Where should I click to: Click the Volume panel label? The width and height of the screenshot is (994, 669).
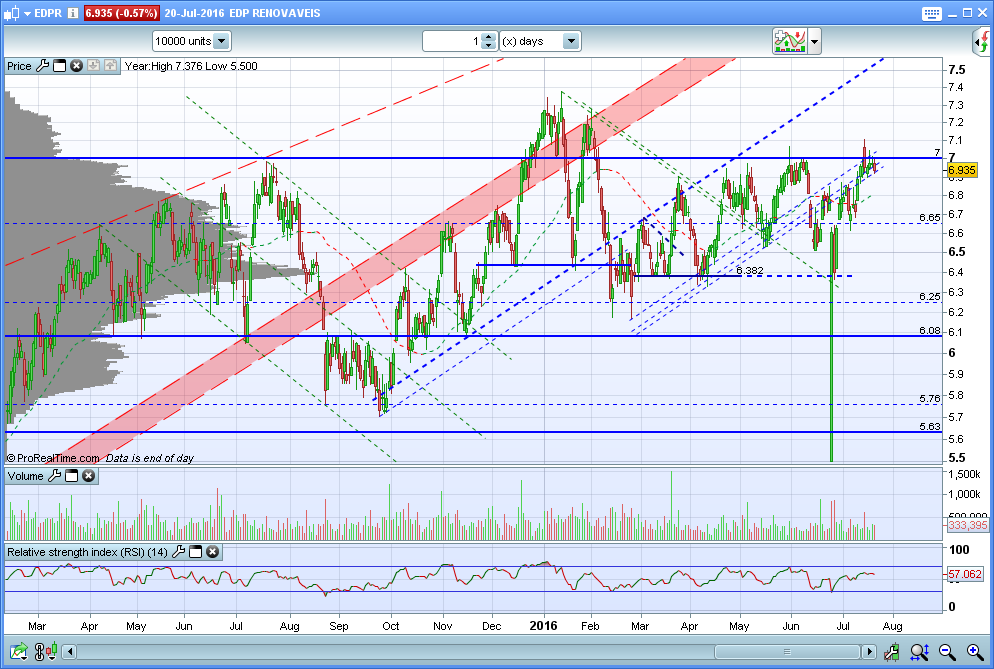pyautogui.click(x=25, y=476)
